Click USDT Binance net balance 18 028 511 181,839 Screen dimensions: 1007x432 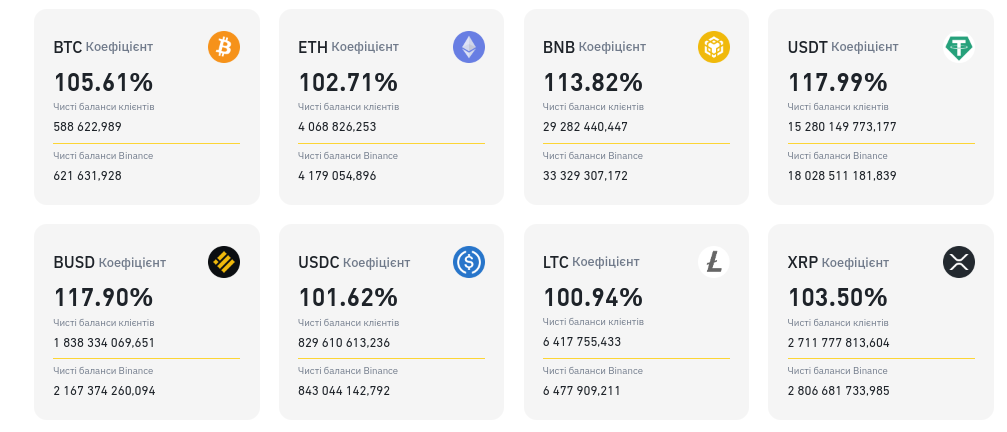[842, 176]
